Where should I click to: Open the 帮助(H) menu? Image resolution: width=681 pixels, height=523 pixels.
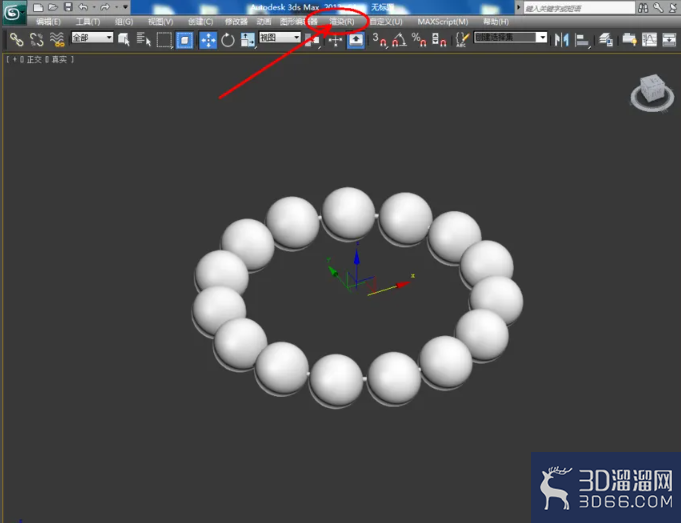pos(496,22)
